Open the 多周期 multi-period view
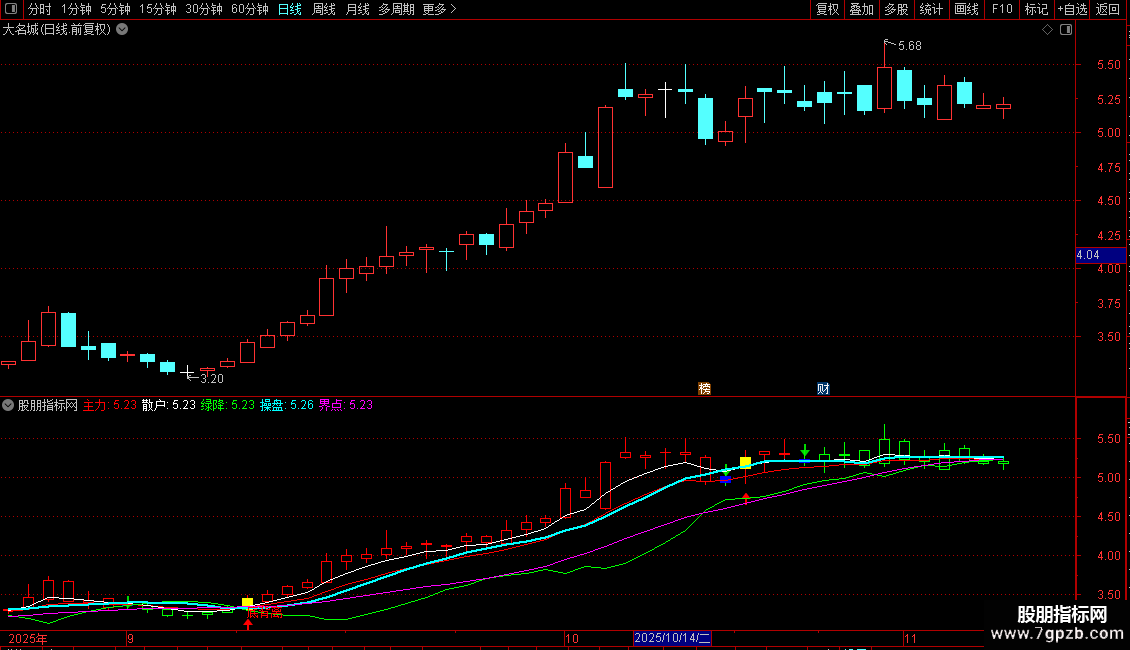1130x650 pixels. [396, 9]
